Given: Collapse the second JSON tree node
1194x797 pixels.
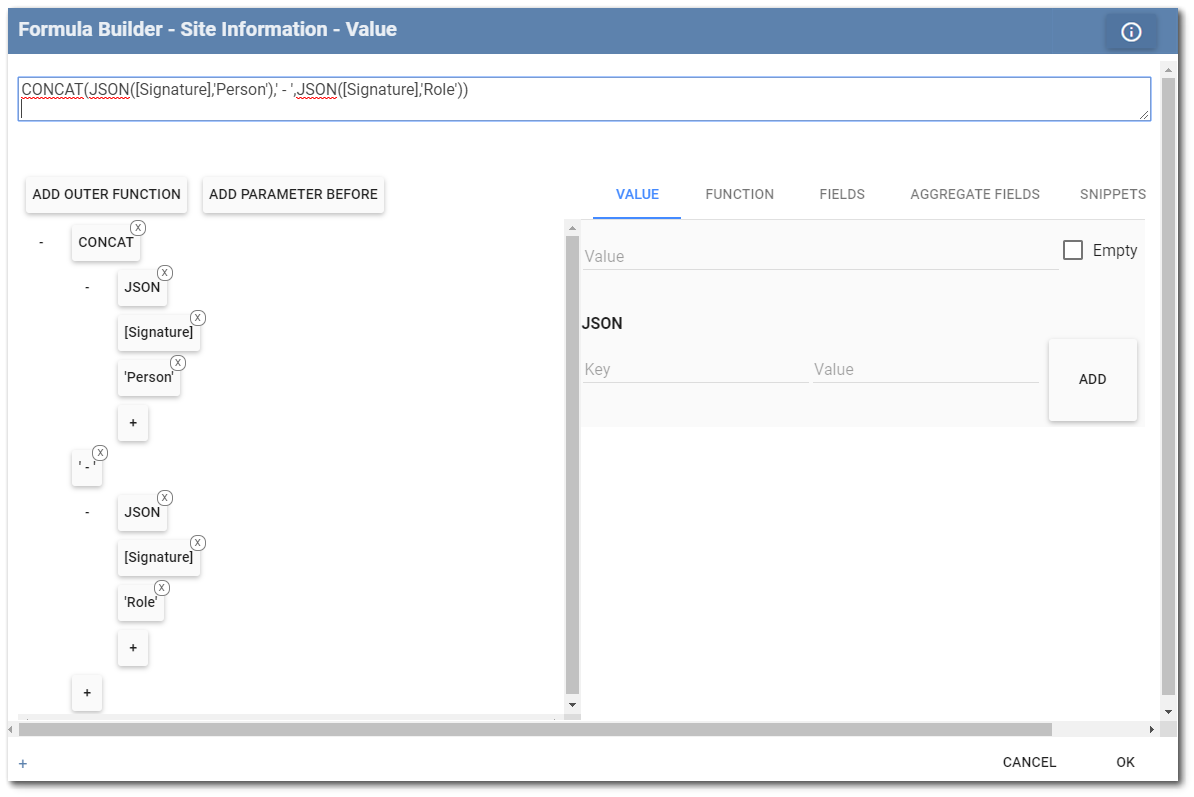Looking at the screenshot, I should [x=88, y=512].
